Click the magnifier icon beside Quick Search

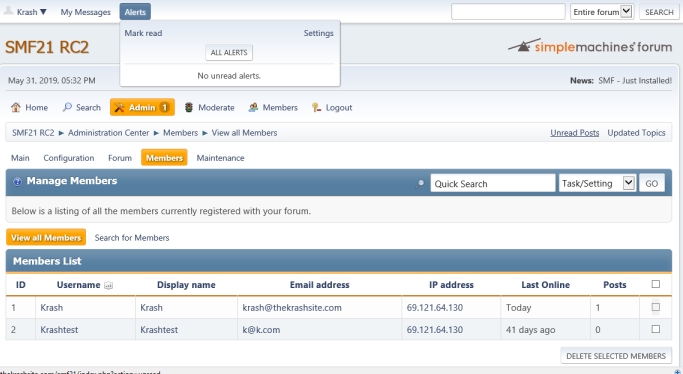click(x=420, y=184)
